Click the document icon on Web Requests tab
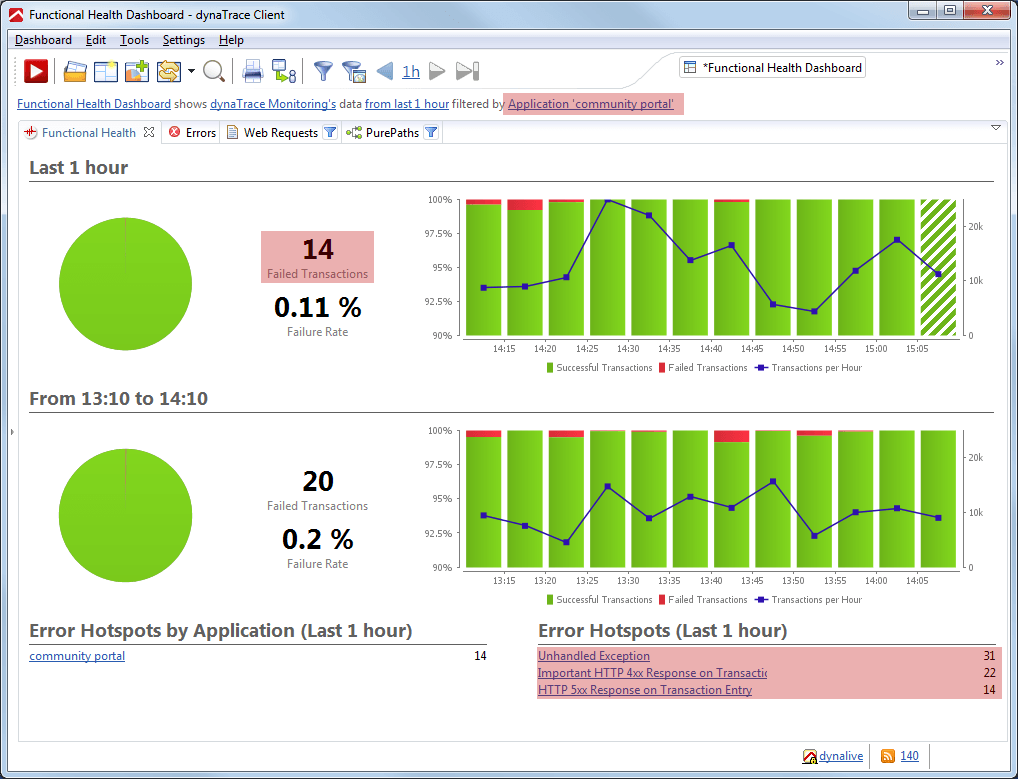 click(232, 132)
